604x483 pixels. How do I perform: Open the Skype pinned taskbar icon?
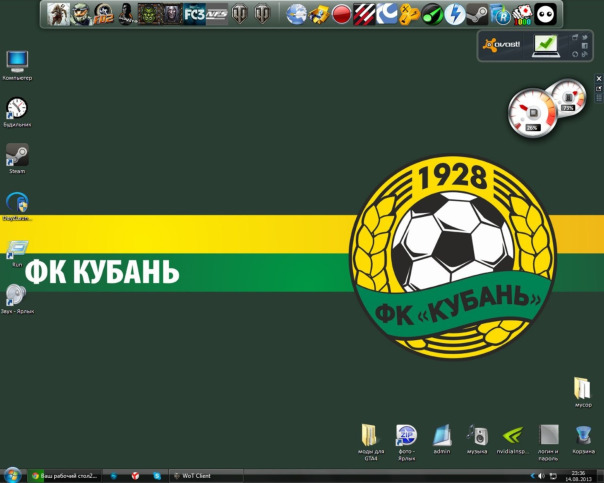pyautogui.click(x=157, y=476)
